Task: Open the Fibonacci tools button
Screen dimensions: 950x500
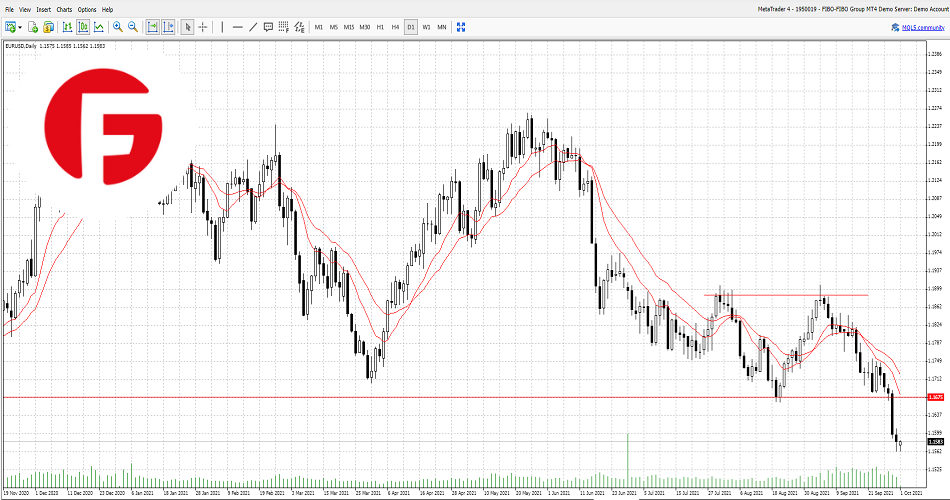Action: pos(284,27)
